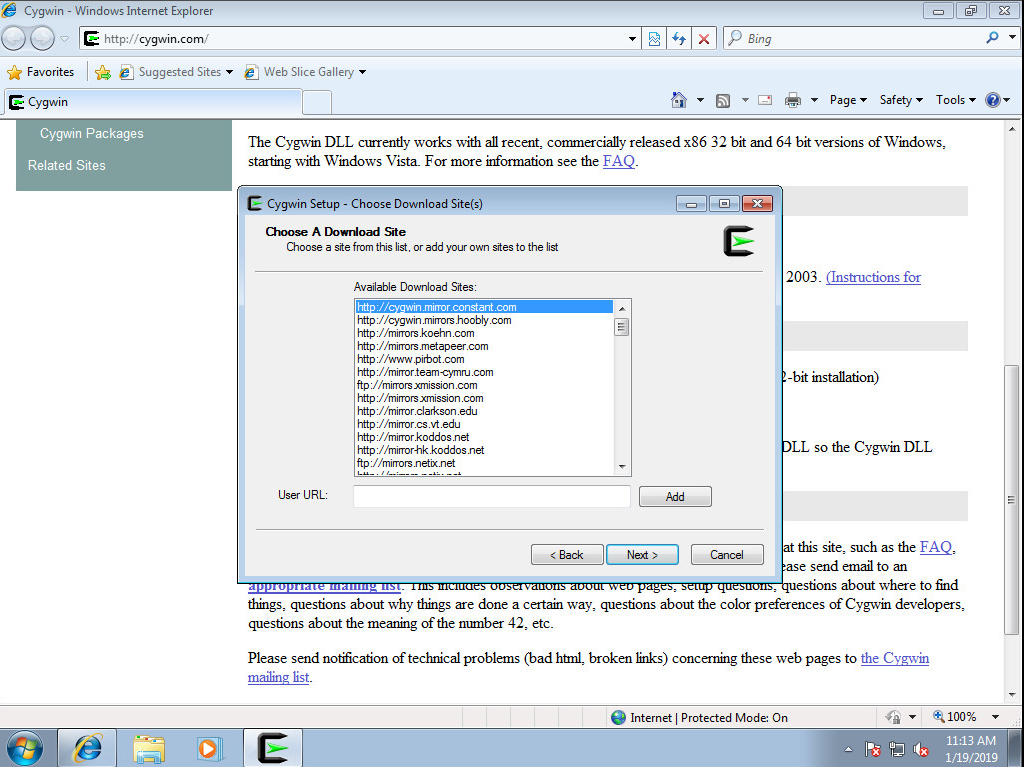Viewport: 1024px width, 767px height.
Task: Click the RSS feeds icon
Action: [723, 100]
